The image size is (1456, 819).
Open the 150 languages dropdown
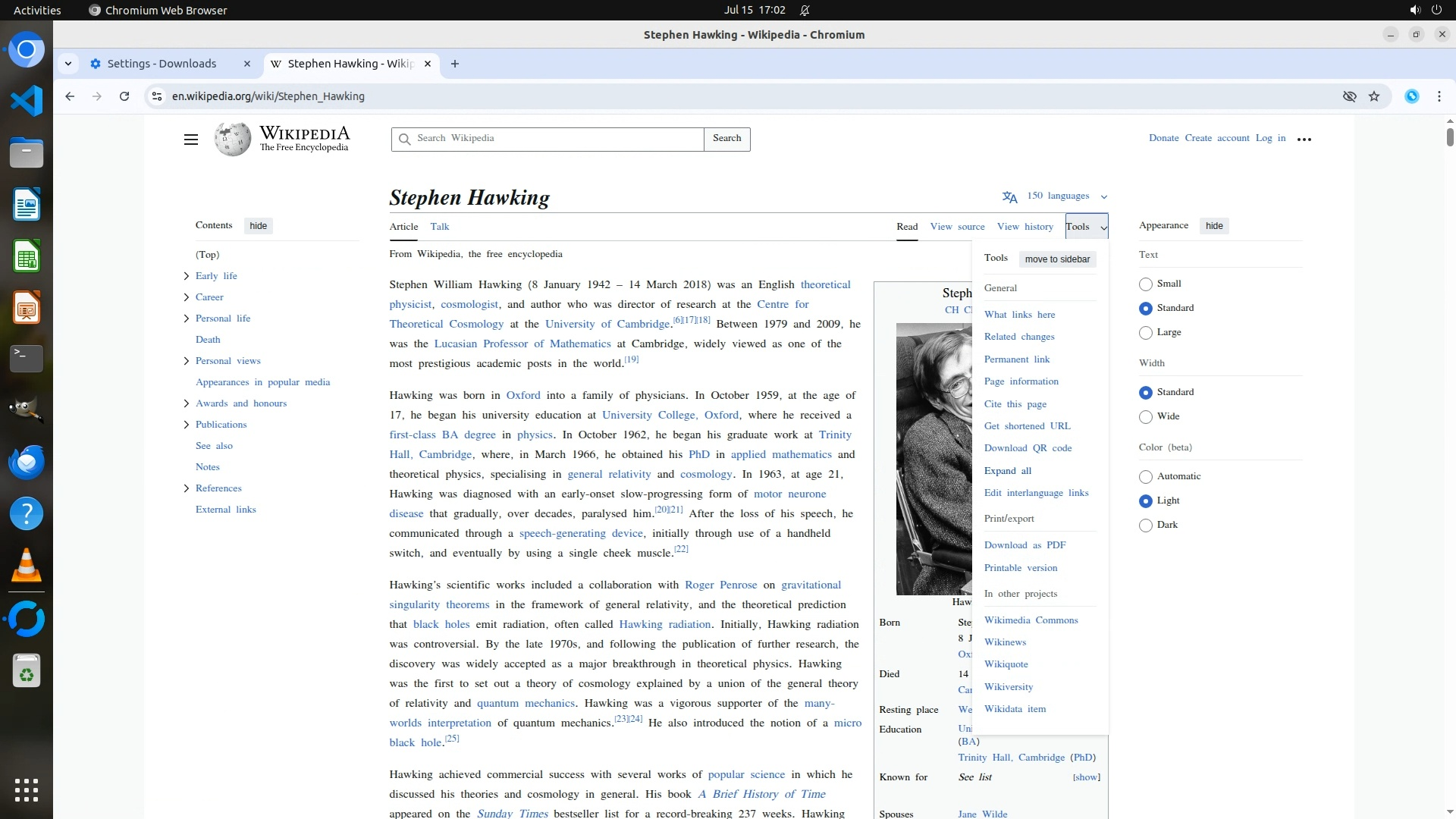(x=1057, y=196)
